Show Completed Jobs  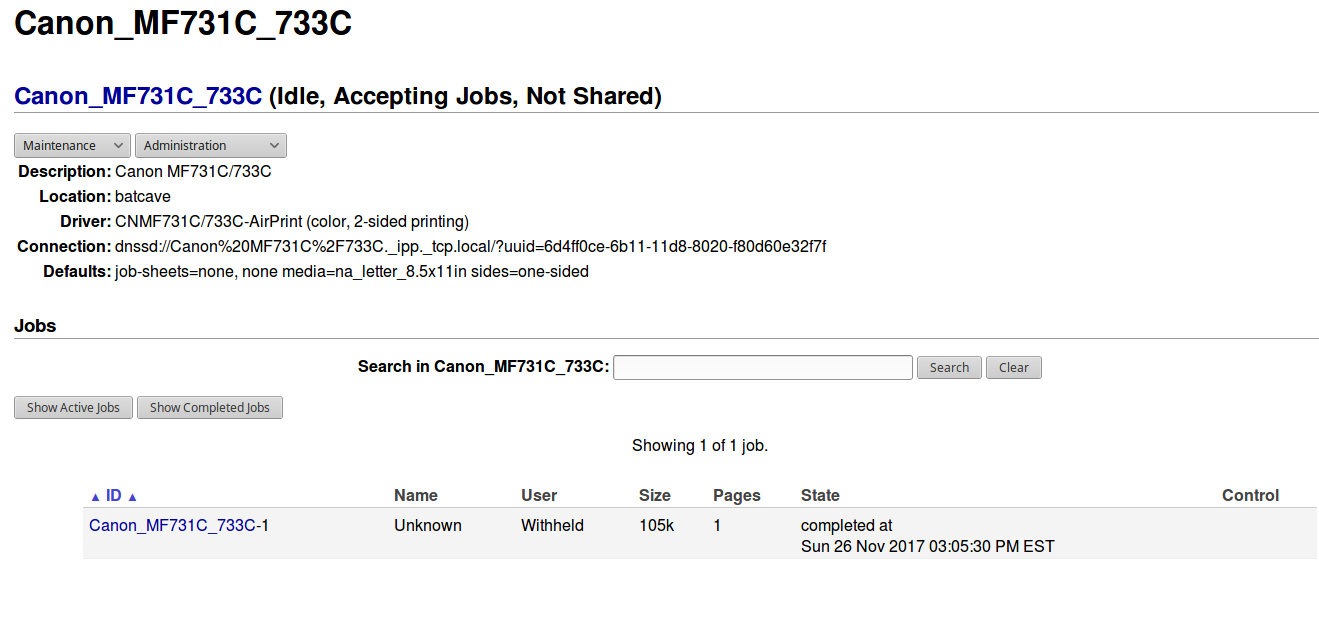[210, 408]
